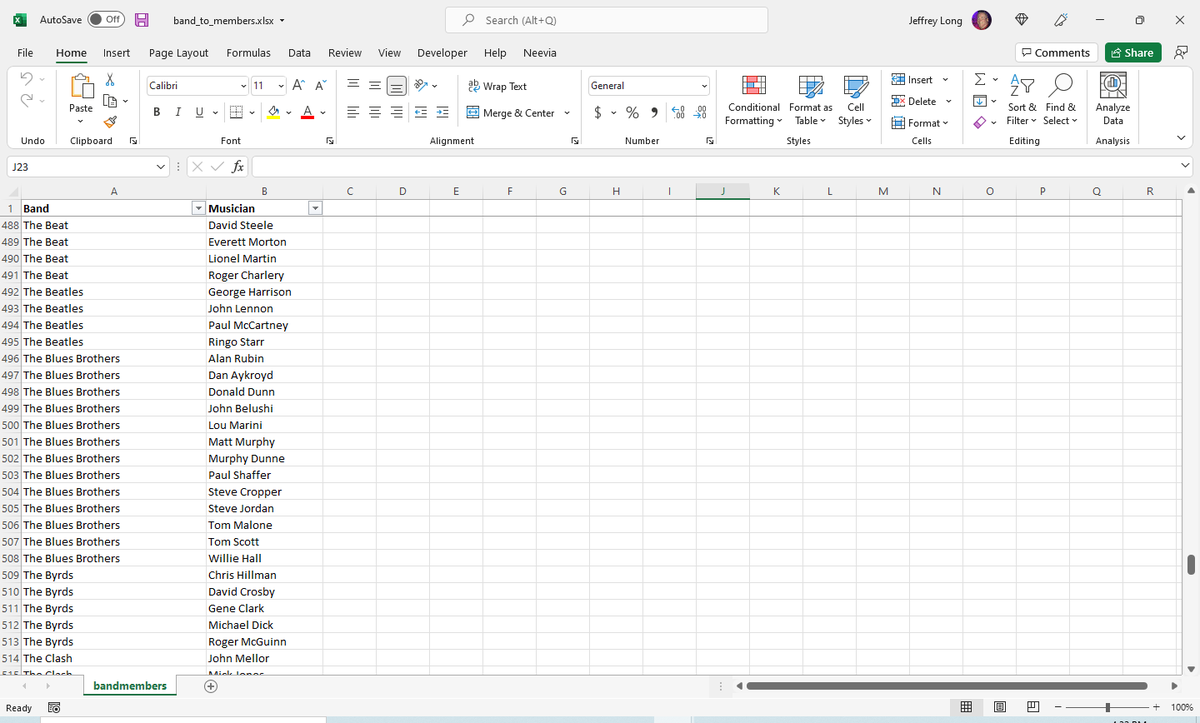
Task: Click the Comments button
Action: point(1055,53)
